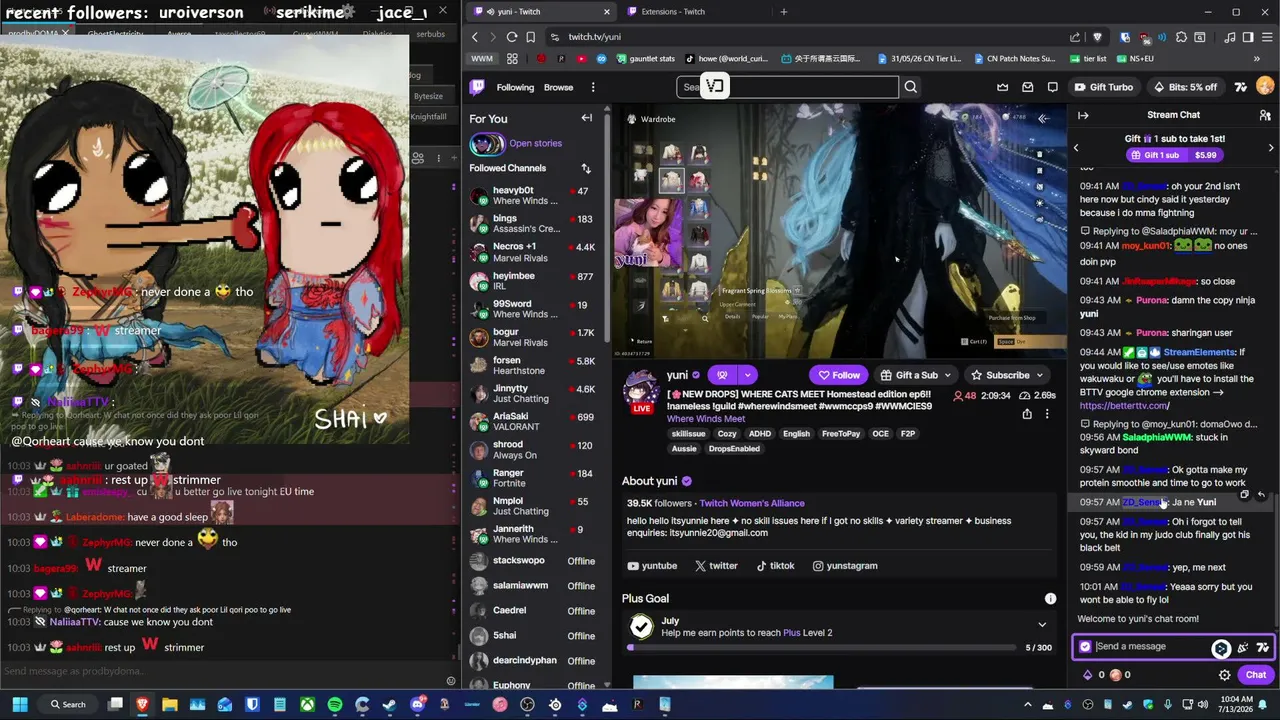The height and width of the screenshot is (720, 1280).
Task: Click the Windows Start button
Action: point(19,705)
